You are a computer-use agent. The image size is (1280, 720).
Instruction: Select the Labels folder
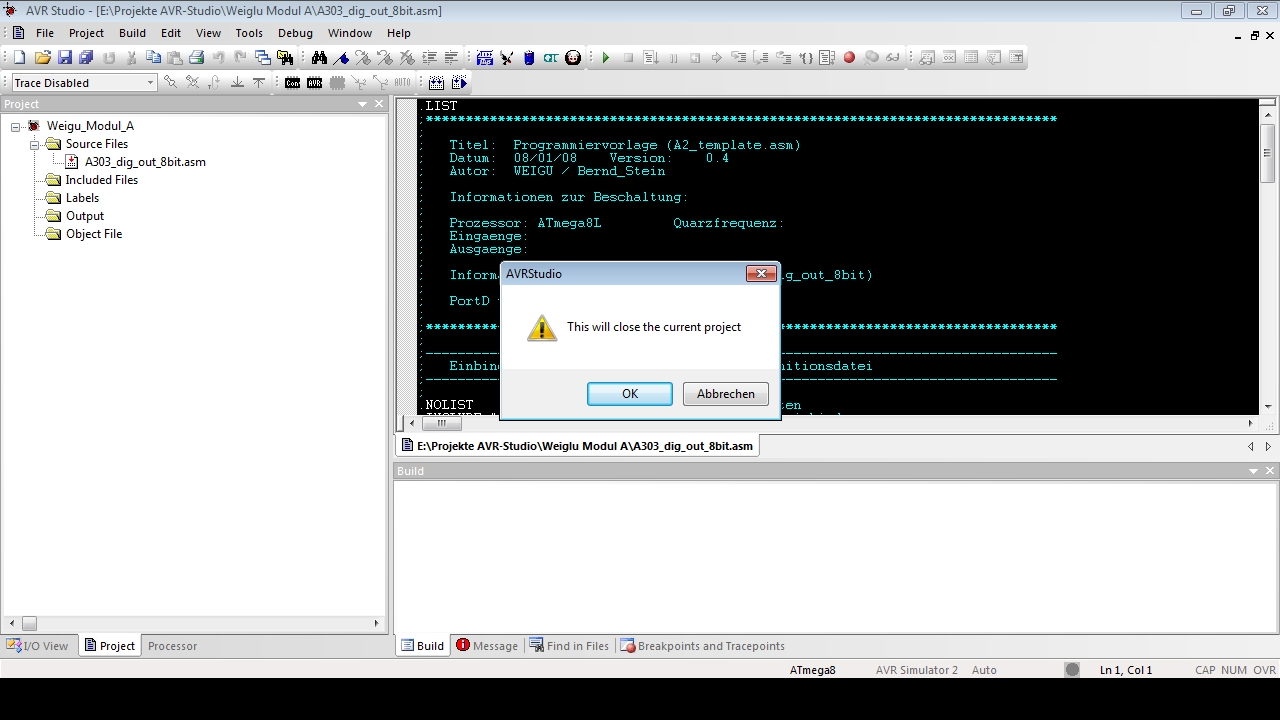[82, 198]
